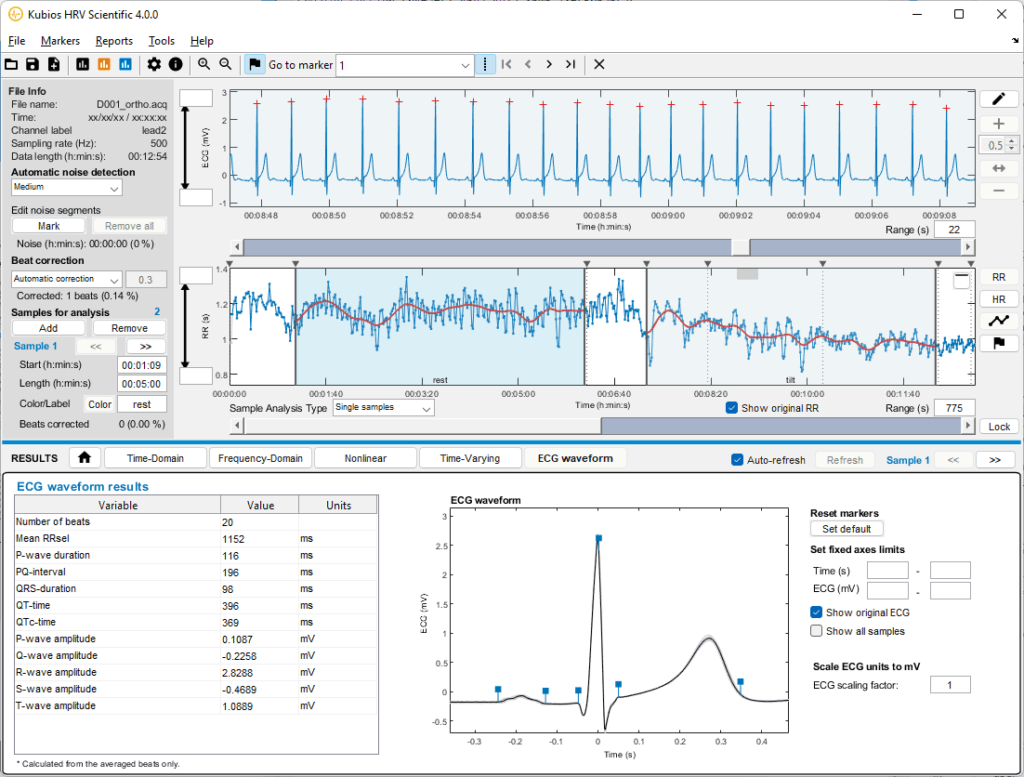The width and height of the screenshot is (1024, 777).
Task: Open Automatic noise detection Medium dropdown
Action: pyautogui.click(x=67, y=187)
